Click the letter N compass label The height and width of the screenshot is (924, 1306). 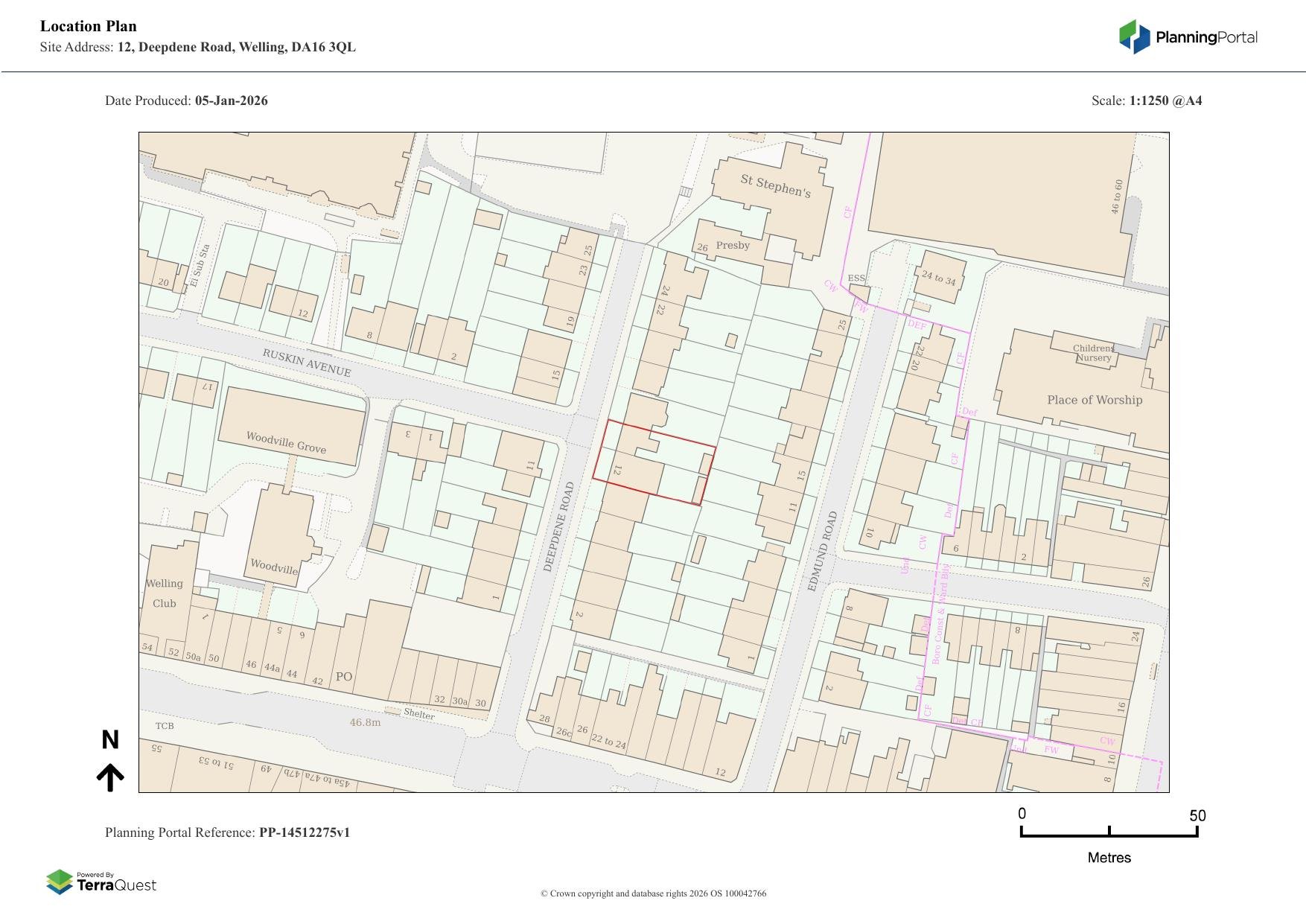(110, 740)
